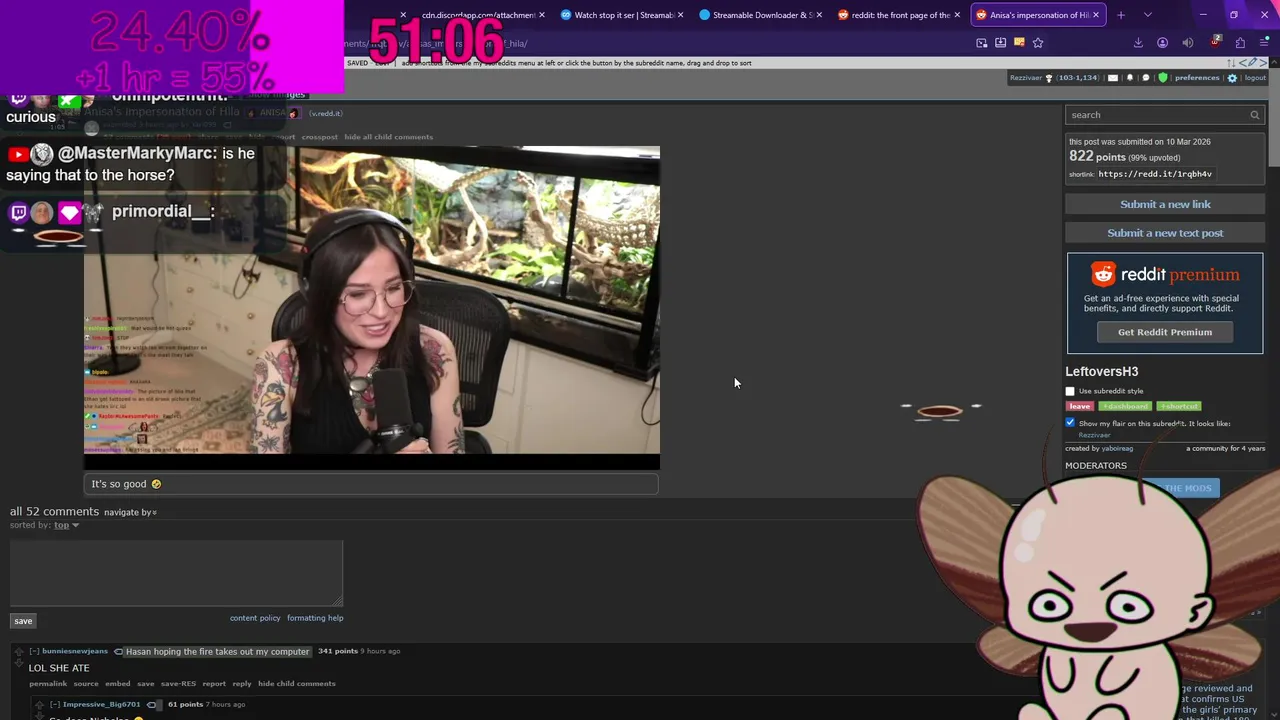Screen dimensions: 1280x720
Task: Click the user tag icon next to bunniesnewjeans
Action: pyautogui.click(x=118, y=651)
